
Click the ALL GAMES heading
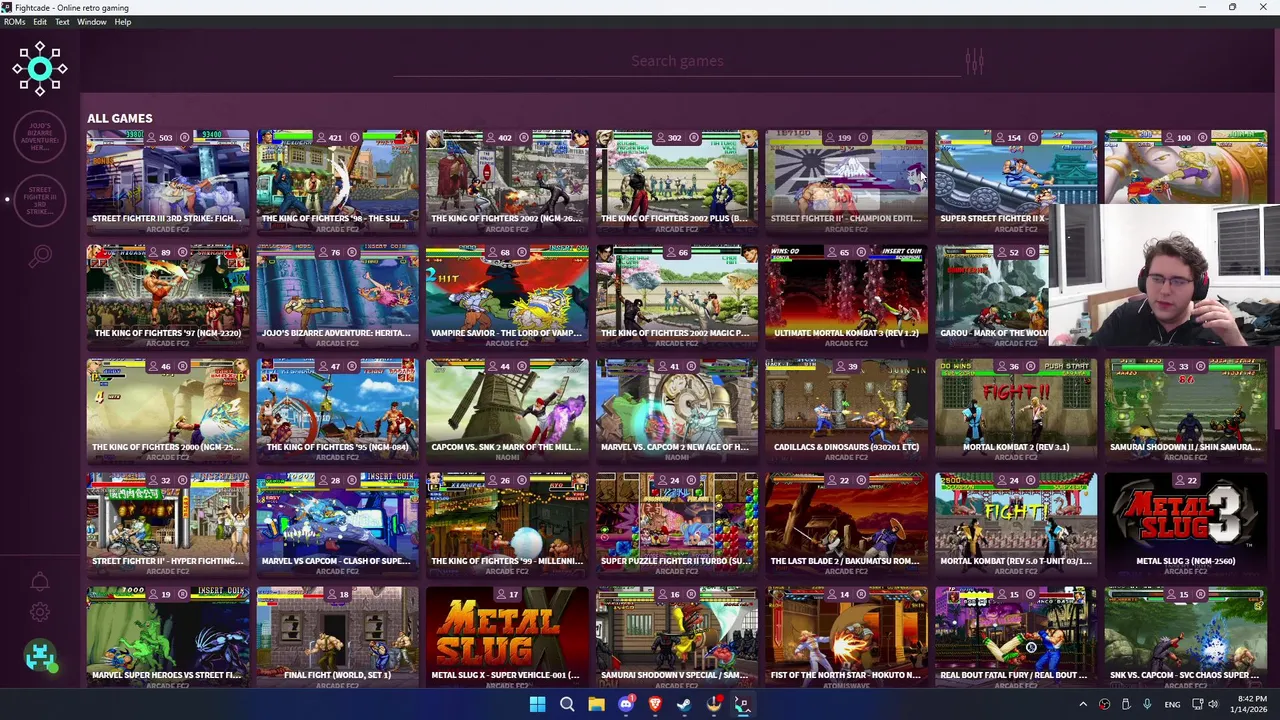[119, 118]
